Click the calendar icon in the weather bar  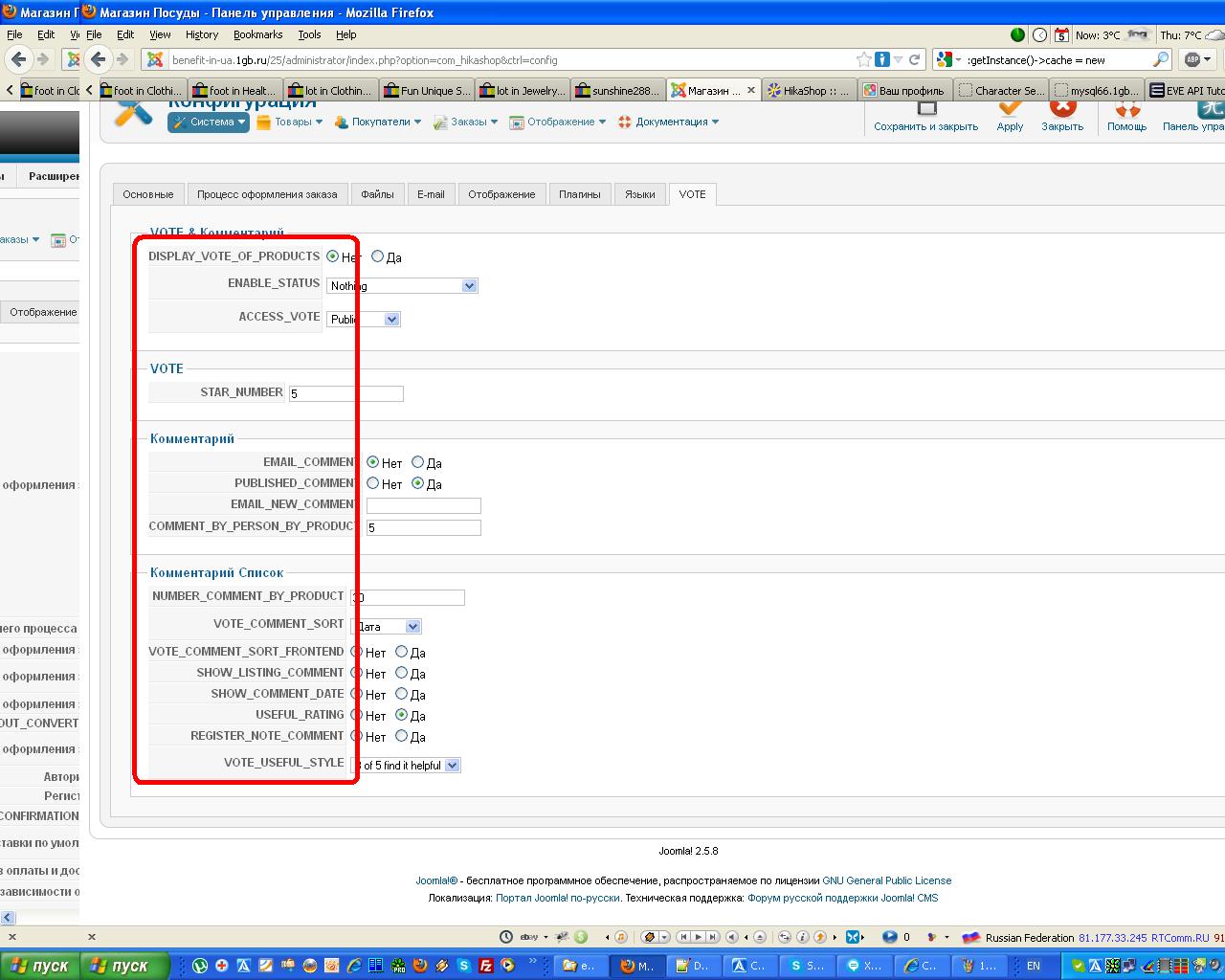coord(1061,34)
